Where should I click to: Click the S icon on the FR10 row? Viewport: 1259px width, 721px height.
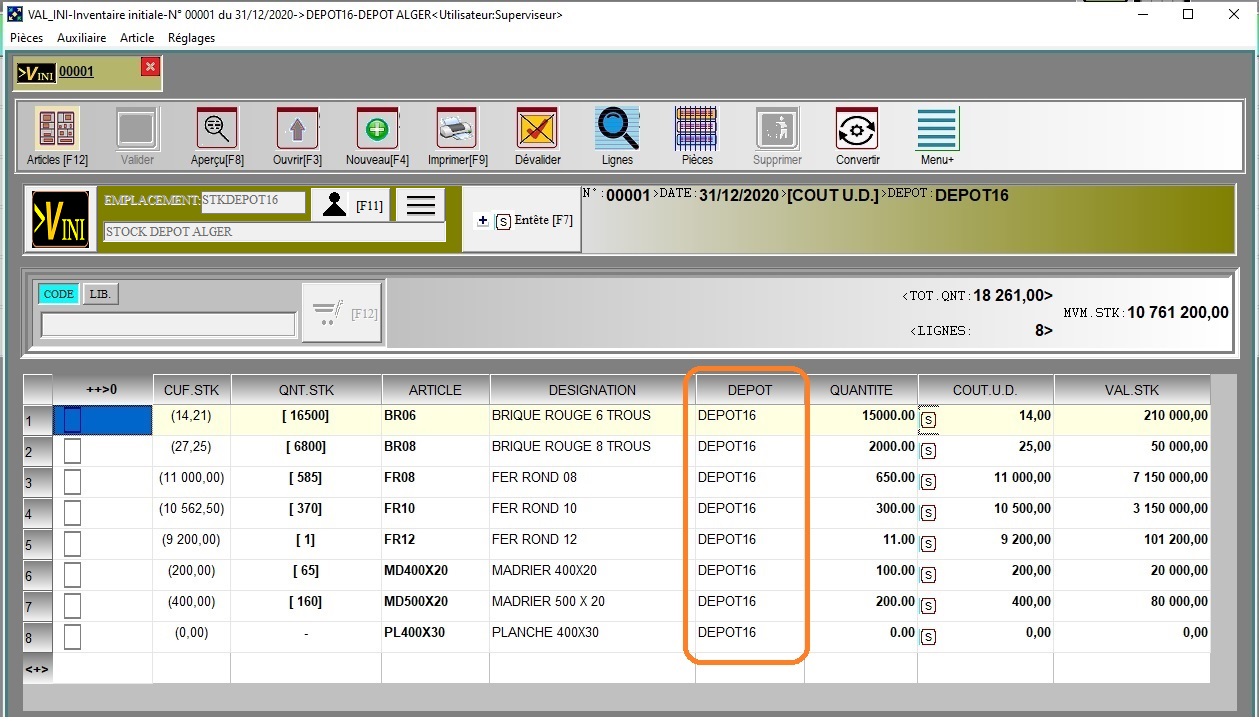pyautogui.click(x=928, y=512)
